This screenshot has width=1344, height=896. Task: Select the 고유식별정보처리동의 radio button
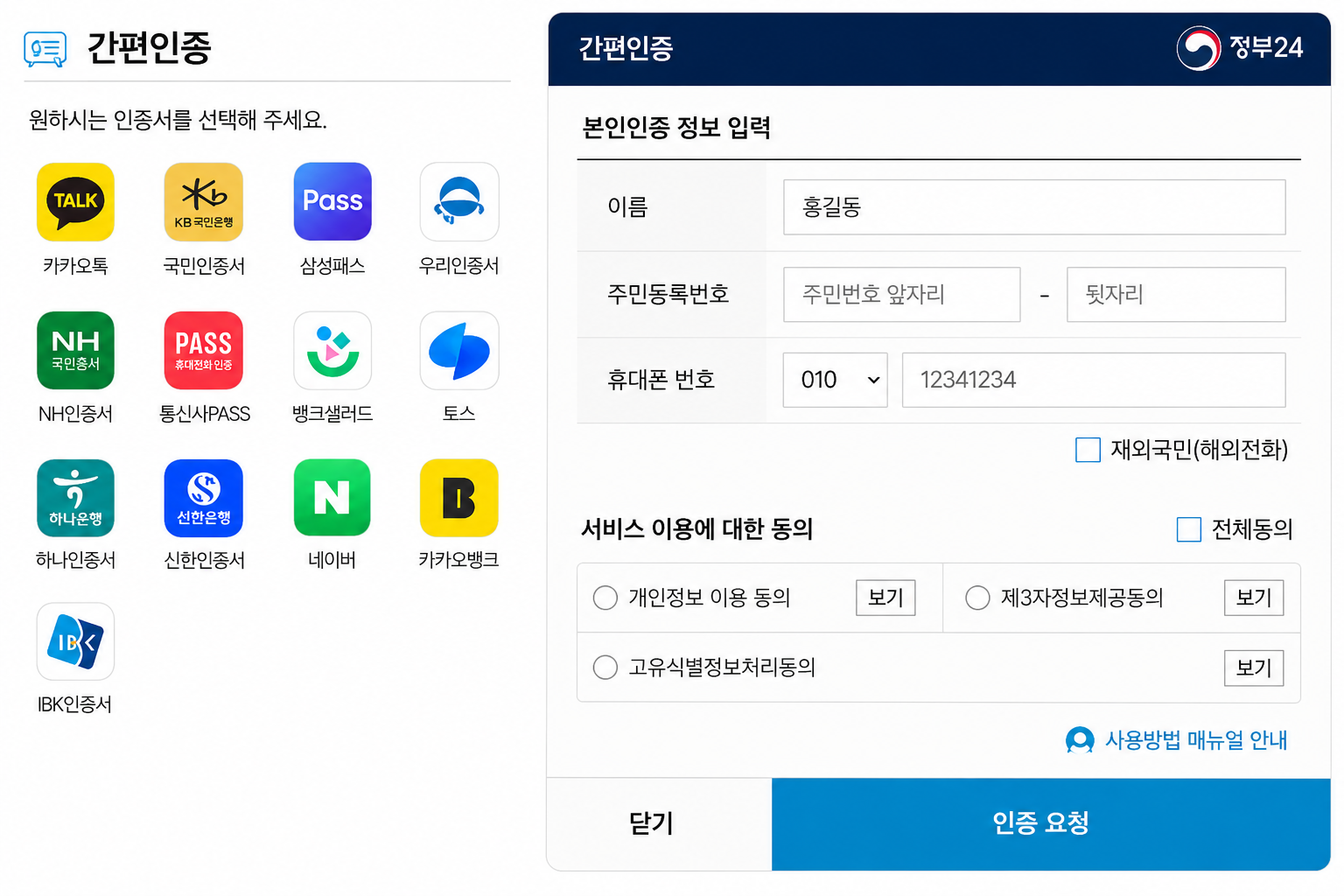[605, 668]
